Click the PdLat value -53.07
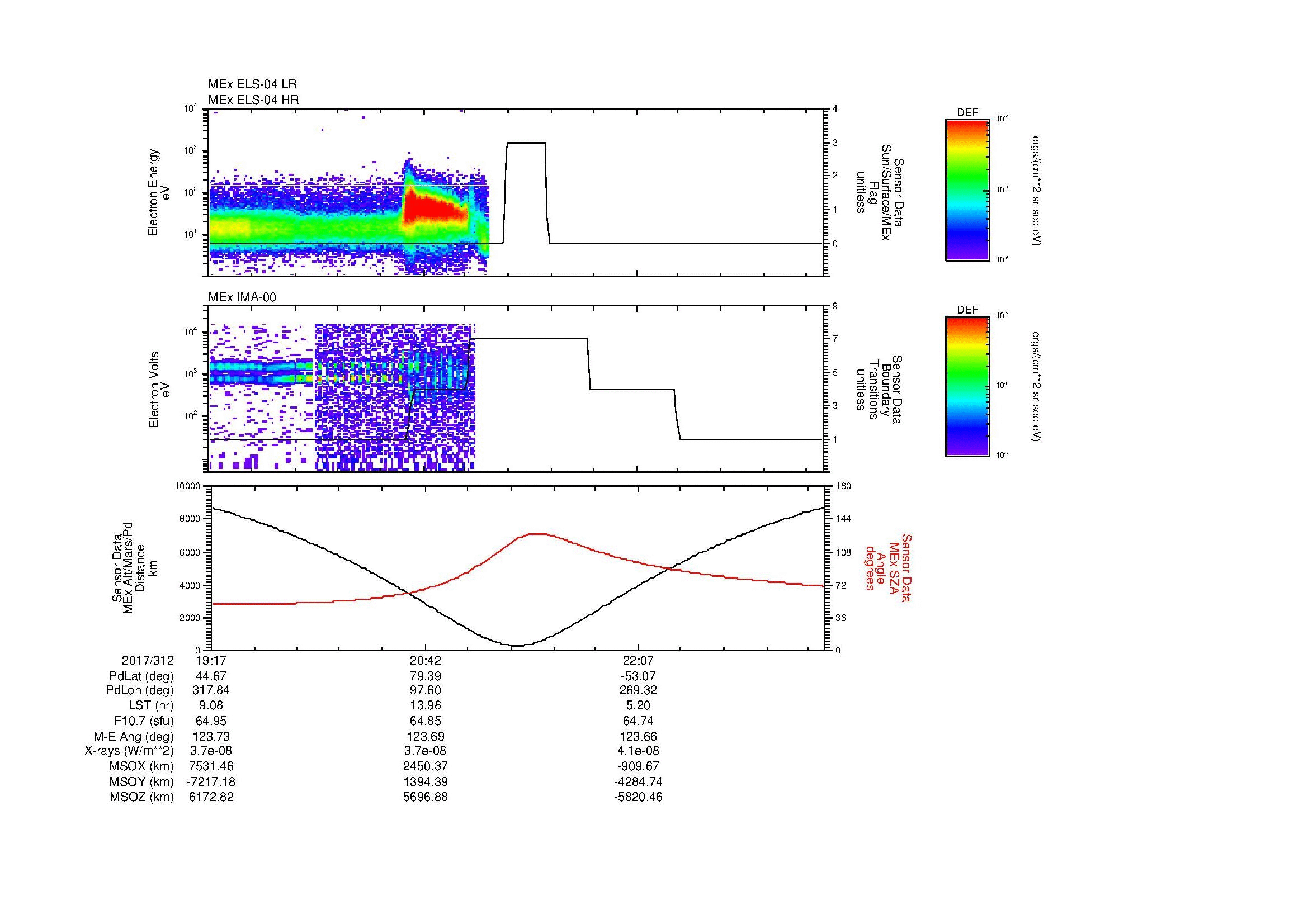This screenshot has width=1308, height=924. pyautogui.click(x=638, y=676)
